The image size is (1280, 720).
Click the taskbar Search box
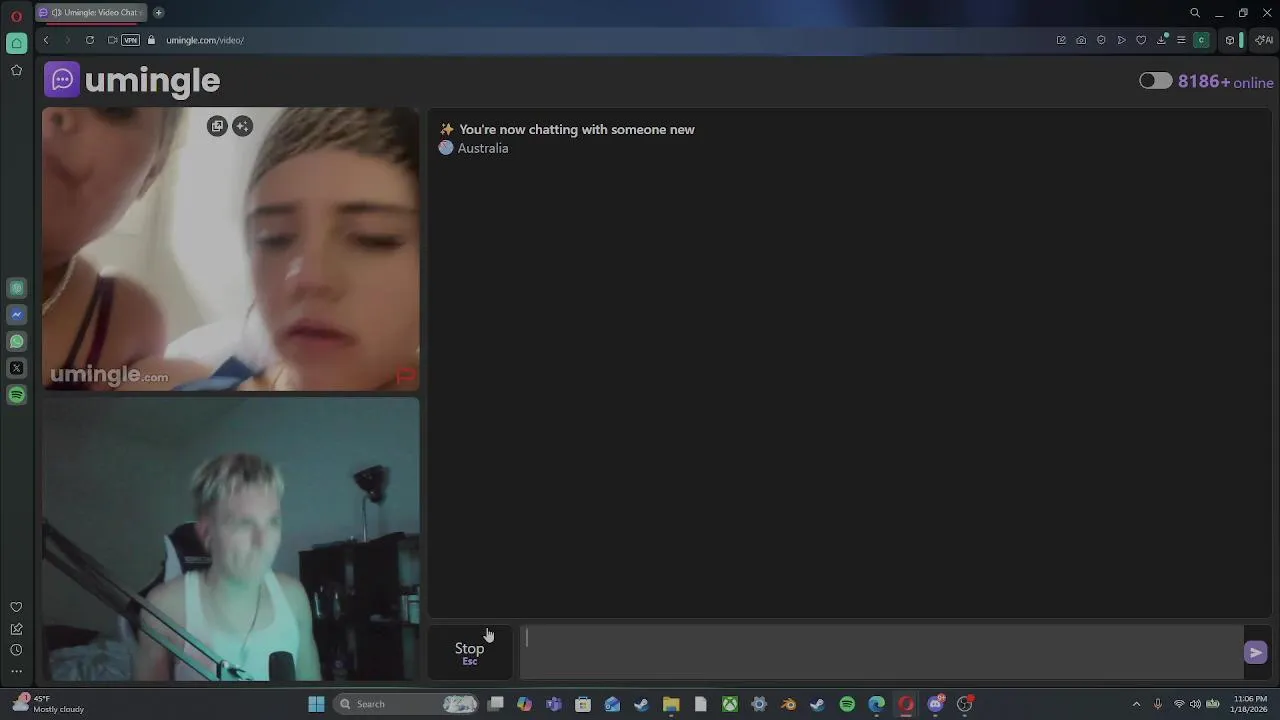(407, 704)
